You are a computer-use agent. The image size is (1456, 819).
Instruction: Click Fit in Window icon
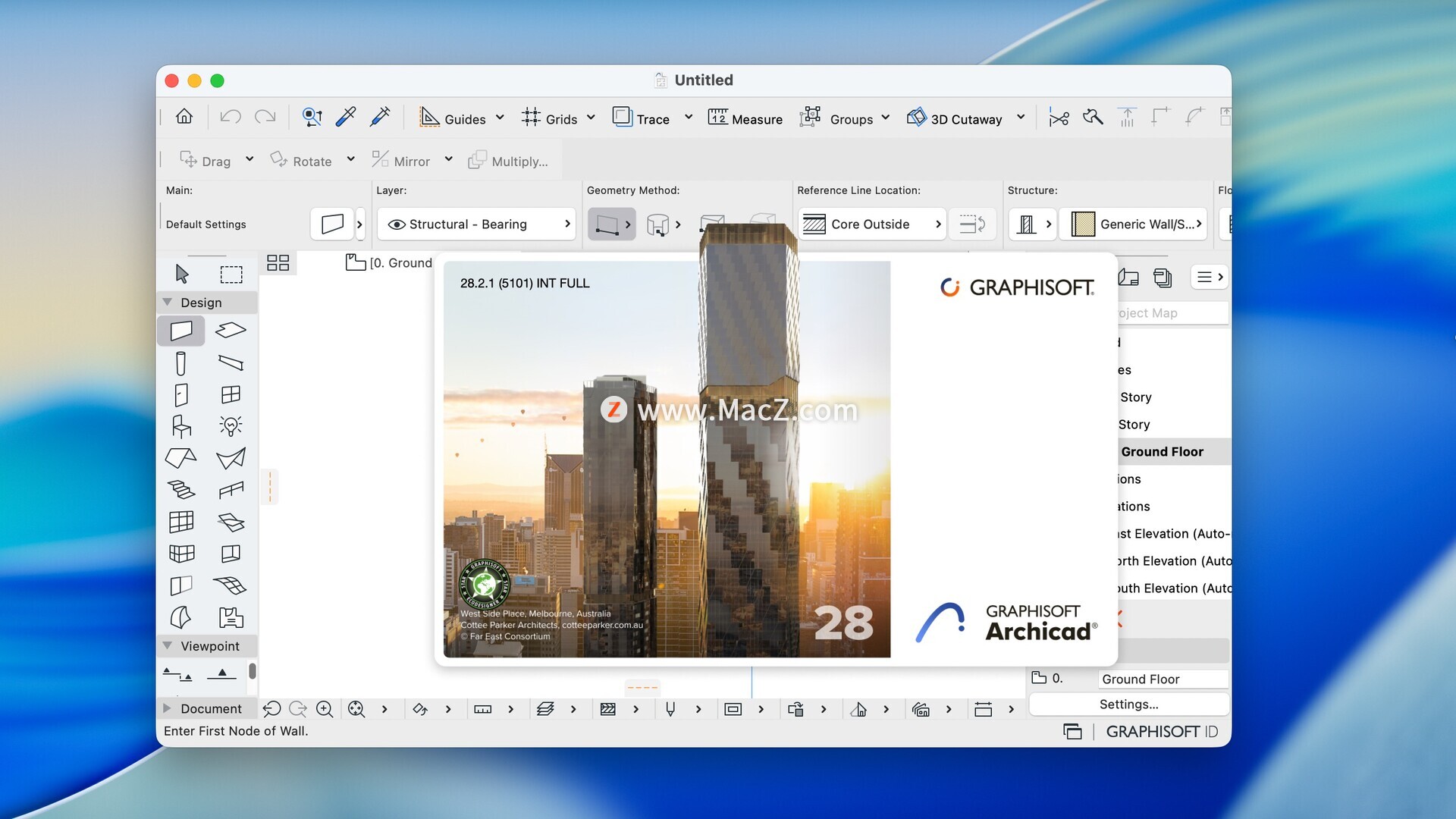coord(356,709)
